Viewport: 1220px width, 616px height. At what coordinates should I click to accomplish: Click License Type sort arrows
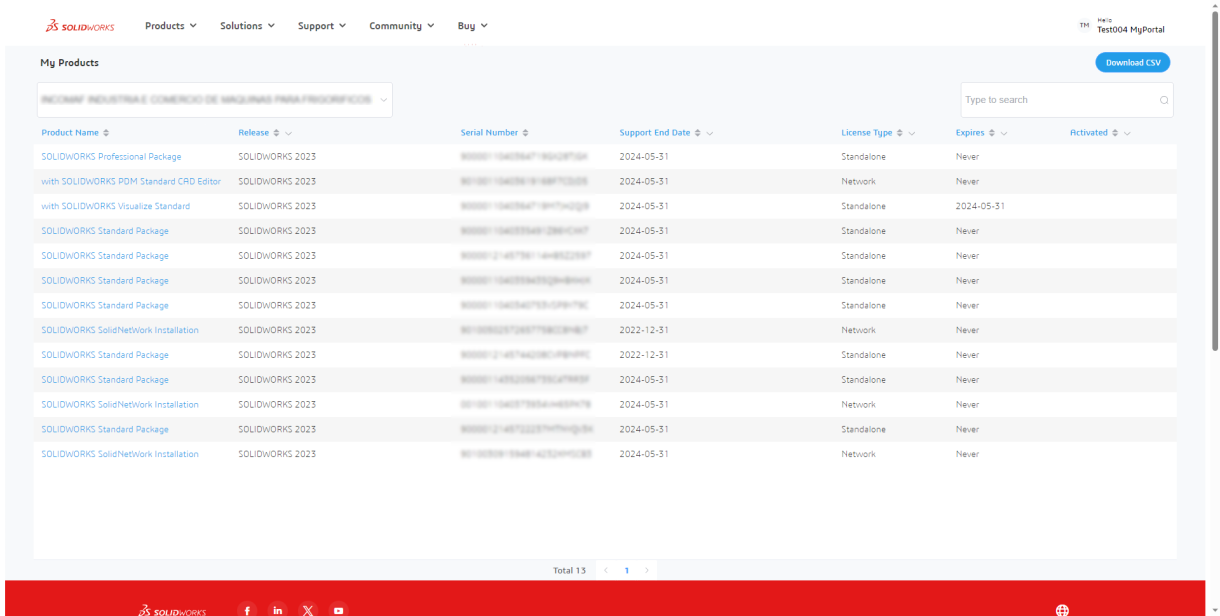pos(900,133)
